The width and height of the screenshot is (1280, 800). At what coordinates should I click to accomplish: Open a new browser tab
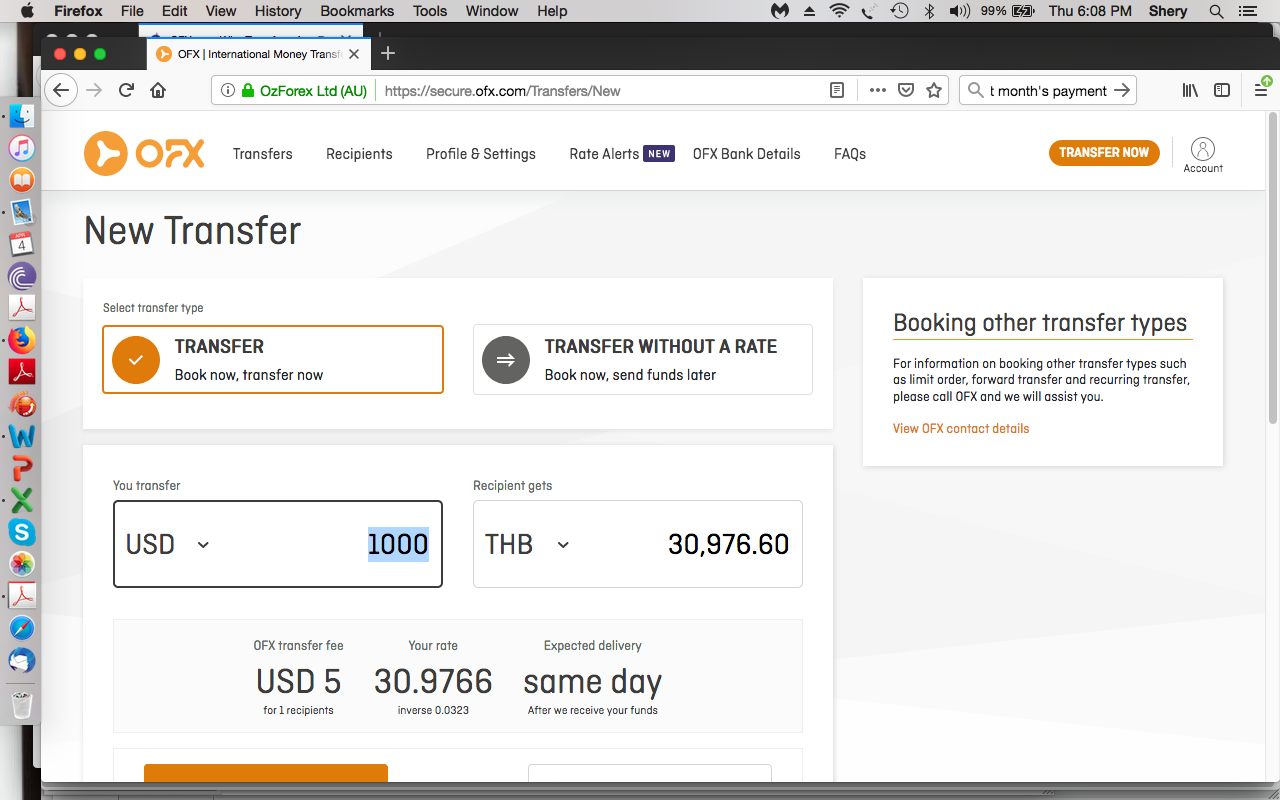pos(389,53)
